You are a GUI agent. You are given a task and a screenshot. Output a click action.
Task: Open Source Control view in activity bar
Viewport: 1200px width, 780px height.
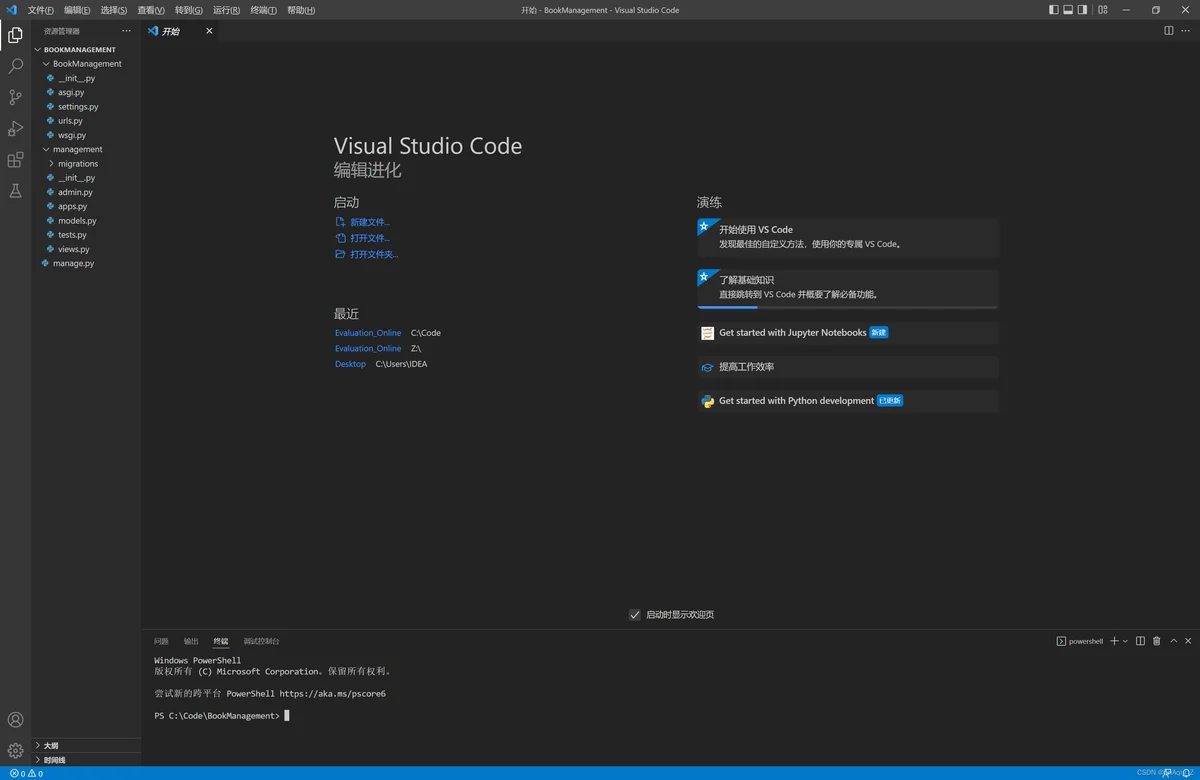click(15, 97)
